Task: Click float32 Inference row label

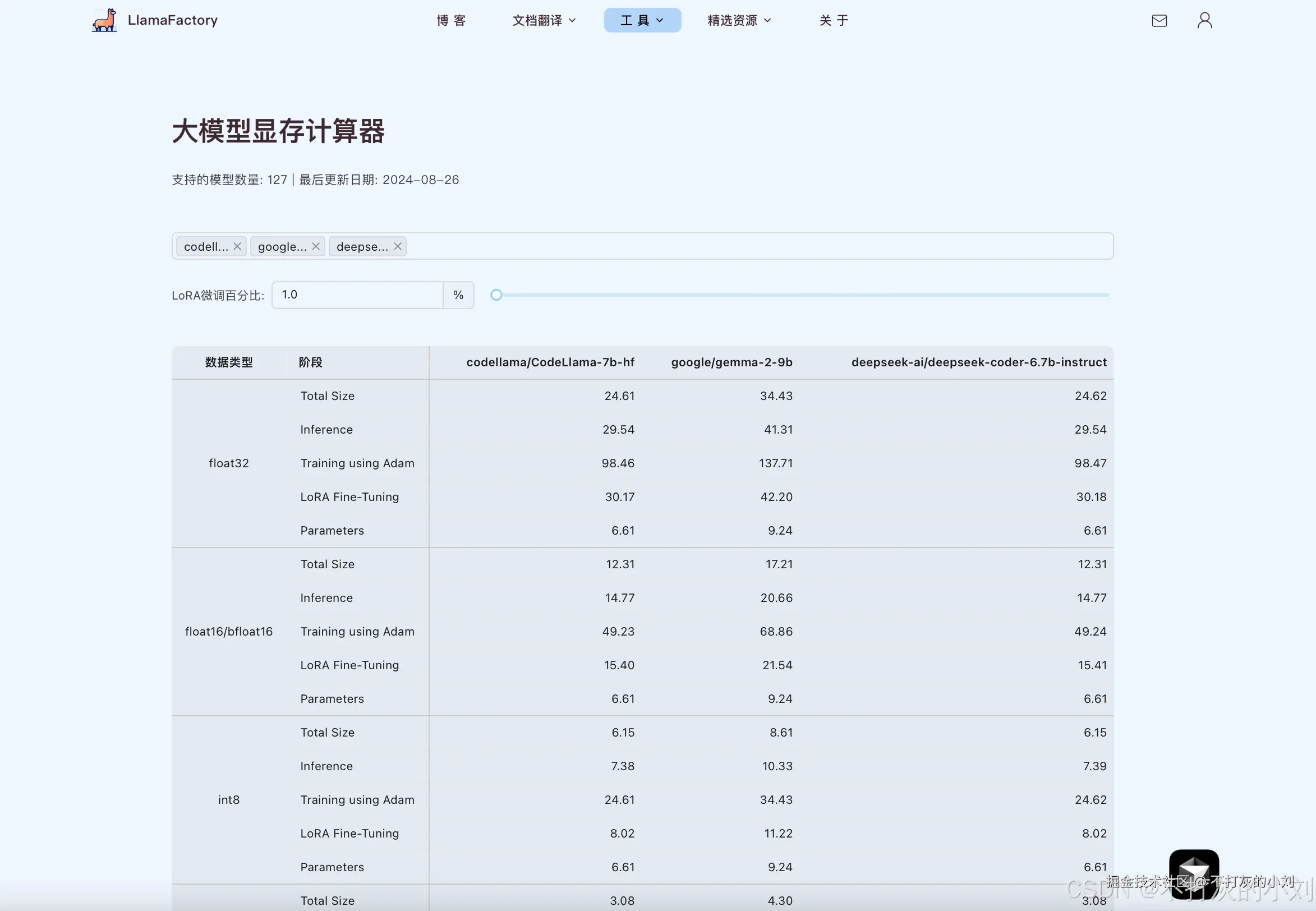Action: click(x=326, y=430)
